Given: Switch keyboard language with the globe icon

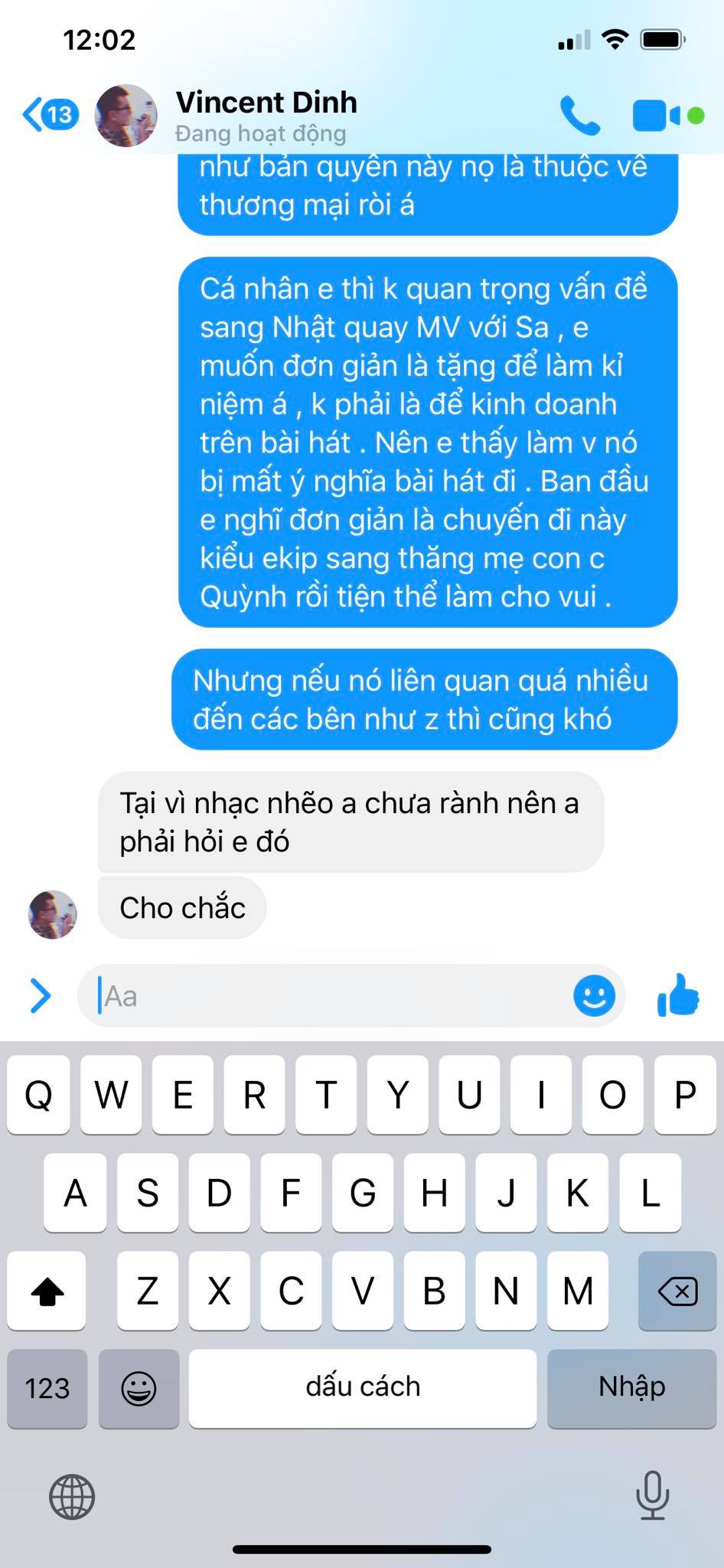Looking at the screenshot, I should [x=72, y=1497].
